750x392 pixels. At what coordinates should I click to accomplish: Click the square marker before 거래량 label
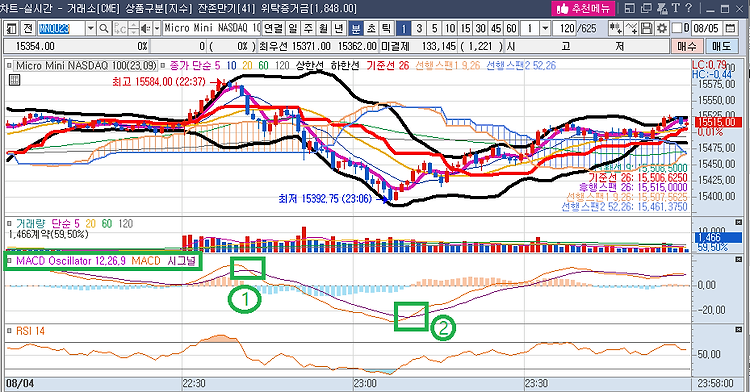10,223
